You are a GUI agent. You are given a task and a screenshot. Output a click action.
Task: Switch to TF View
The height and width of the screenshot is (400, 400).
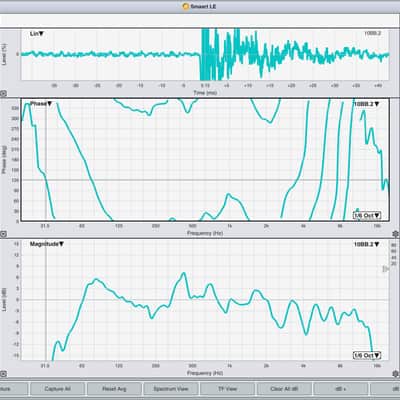pos(227,389)
